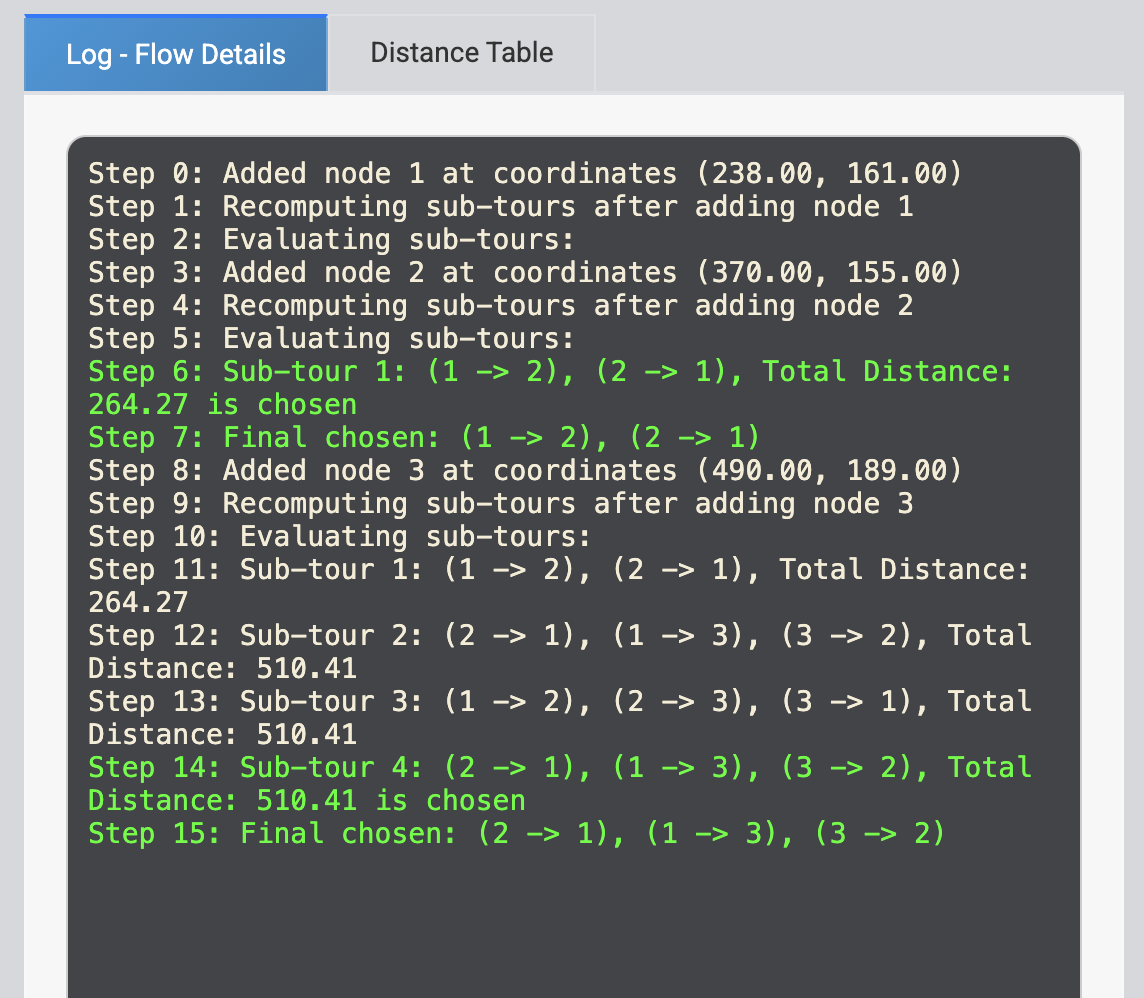Click Step 12 Sub-tour 2 line
Image resolution: width=1144 pixels, height=998 pixels.
tap(560, 651)
